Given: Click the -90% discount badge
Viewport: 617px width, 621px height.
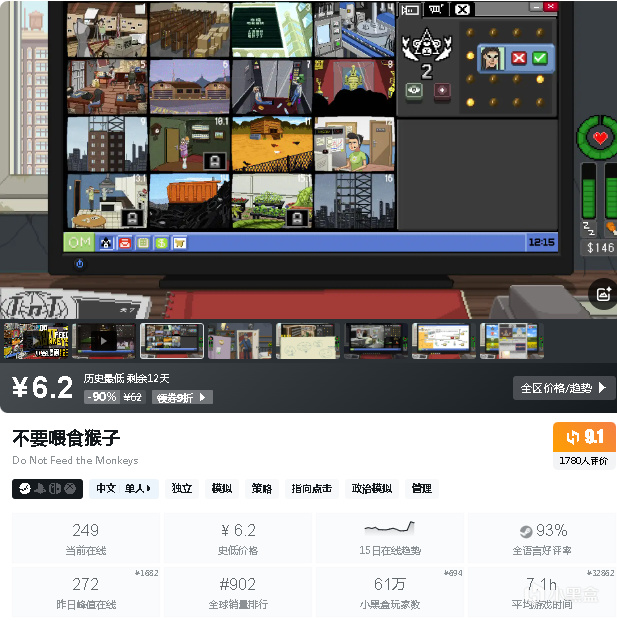Looking at the screenshot, I should pos(101,397).
